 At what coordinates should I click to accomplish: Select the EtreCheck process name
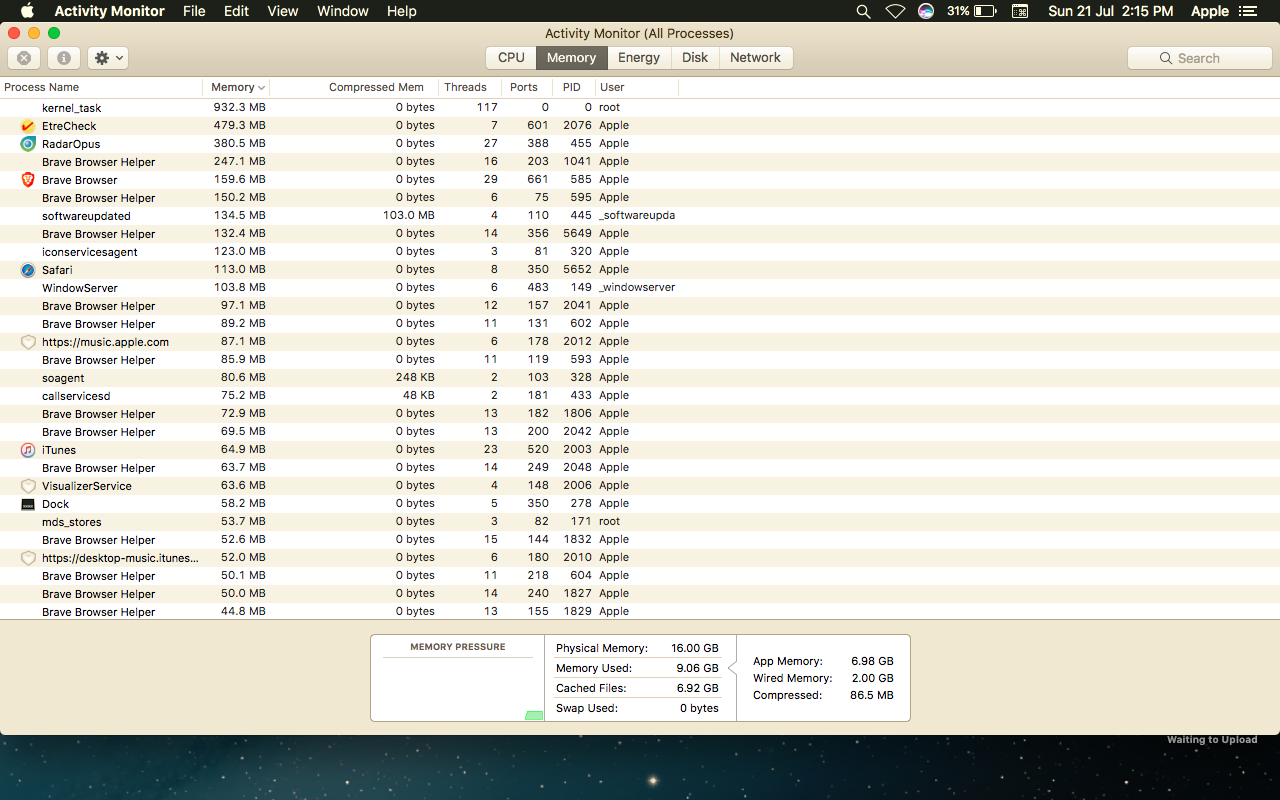pos(69,126)
